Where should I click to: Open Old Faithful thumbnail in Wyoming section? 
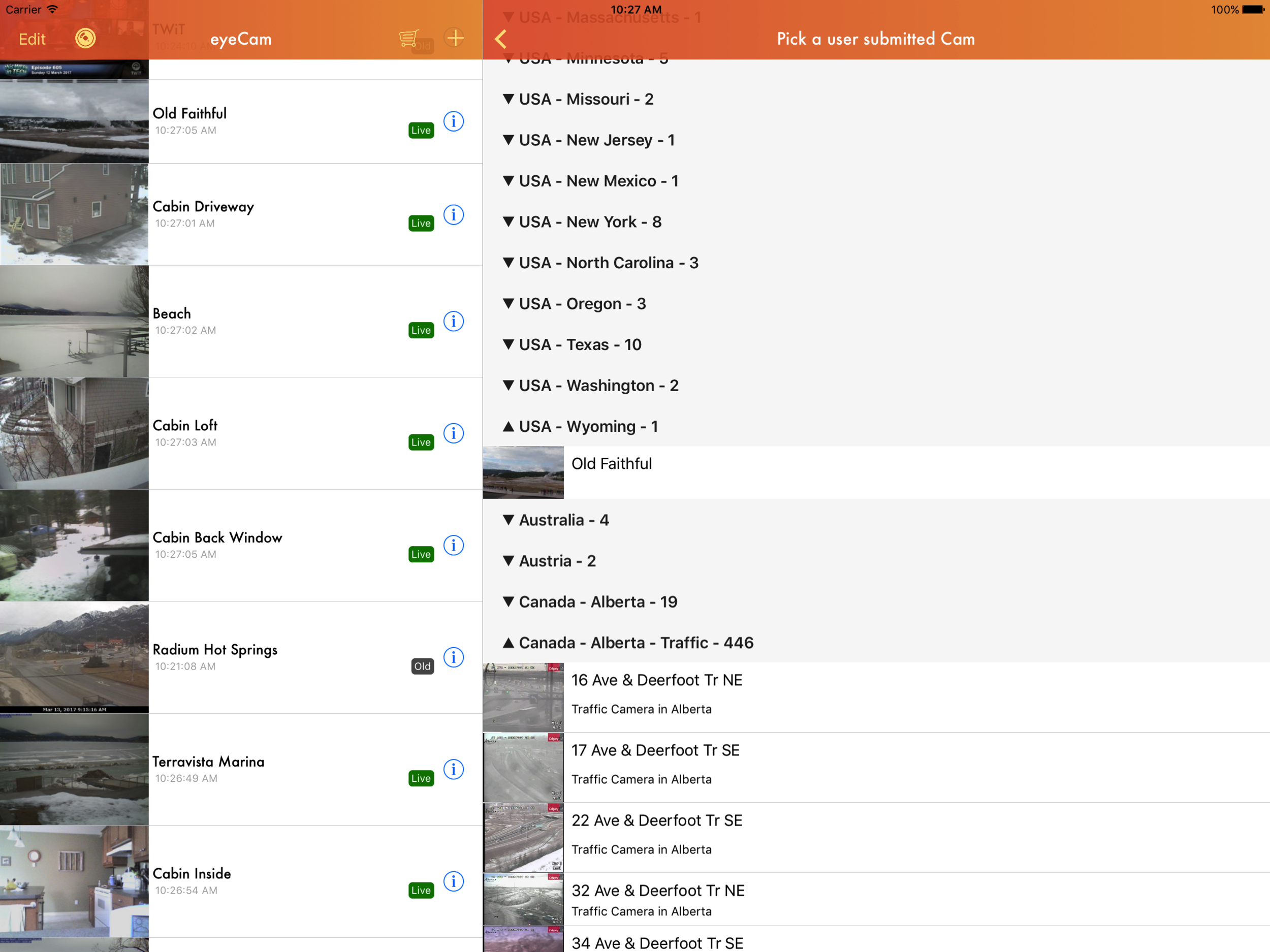tap(523, 472)
